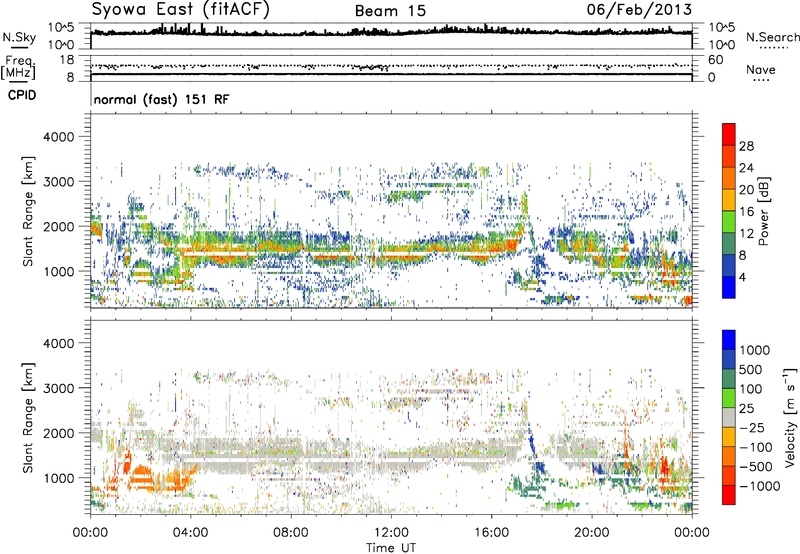Click the "24" power colorbar value

pyautogui.click(x=746, y=168)
